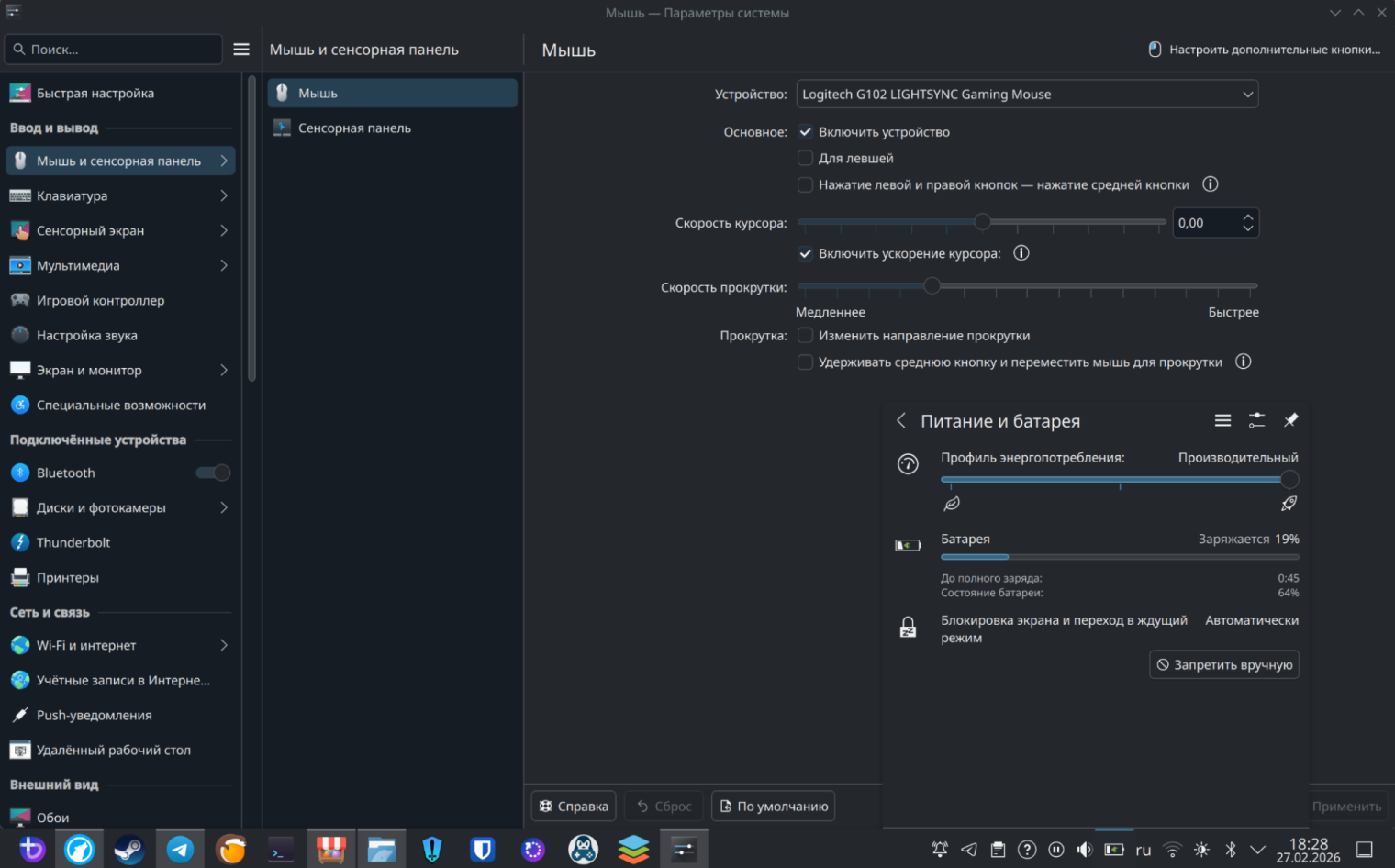
Task: Click the Запретить вручную button
Action: (x=1223, y=664)
